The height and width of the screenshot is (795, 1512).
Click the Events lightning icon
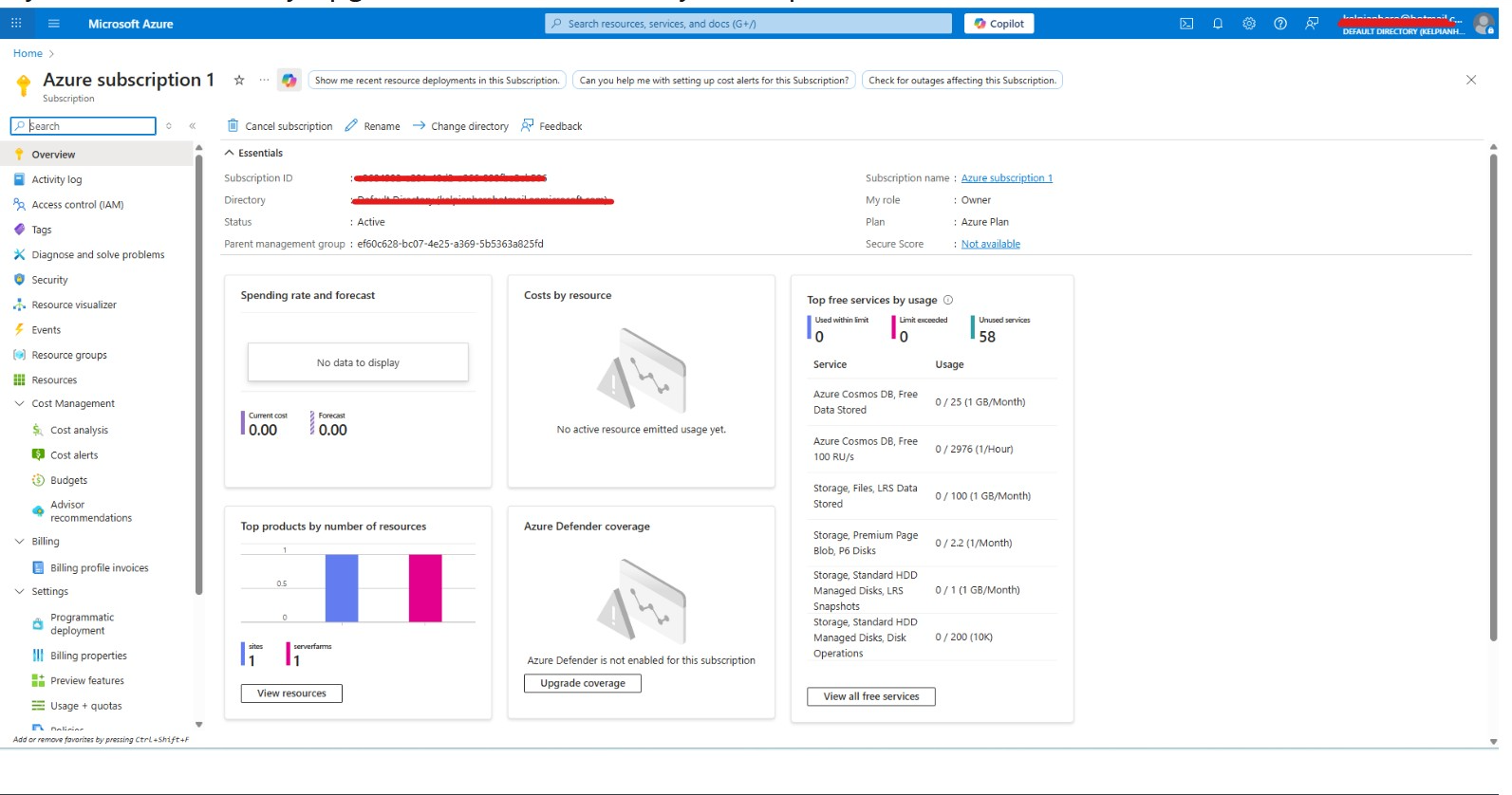19,330
